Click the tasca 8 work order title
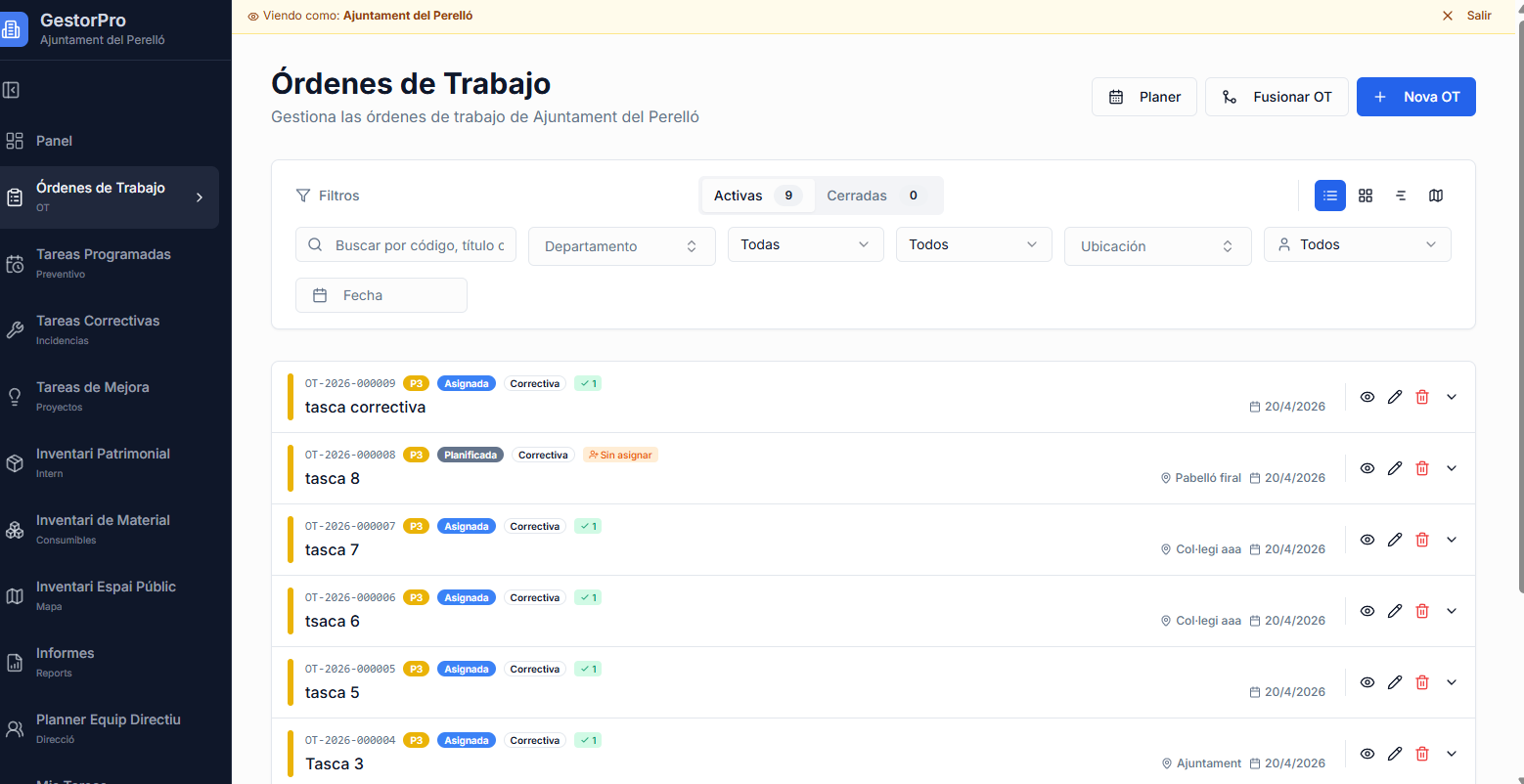This screenshot has height=784, width=1524. (x=333, y=478)
